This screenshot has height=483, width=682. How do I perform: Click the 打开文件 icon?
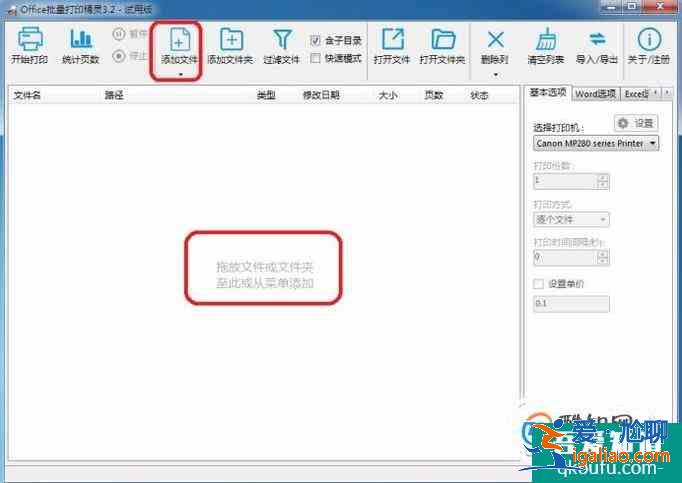[x=393, y=39]
